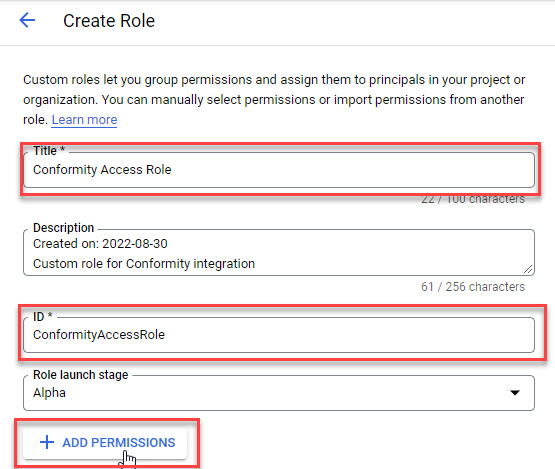Click the 61 / 256 characters counter
555x469 pixels.
click(x=473, y=287)
